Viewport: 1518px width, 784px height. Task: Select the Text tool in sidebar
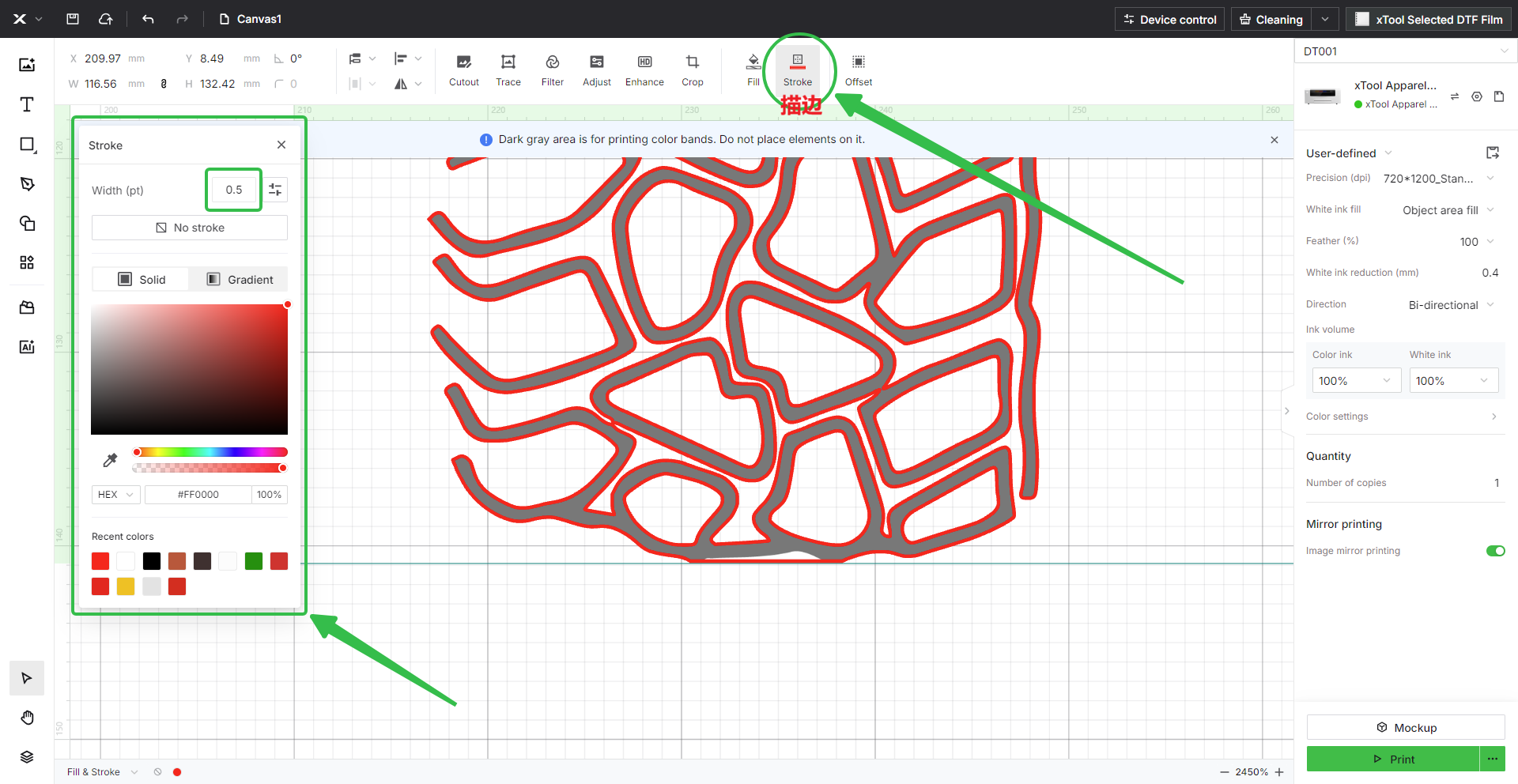point(27,104)
